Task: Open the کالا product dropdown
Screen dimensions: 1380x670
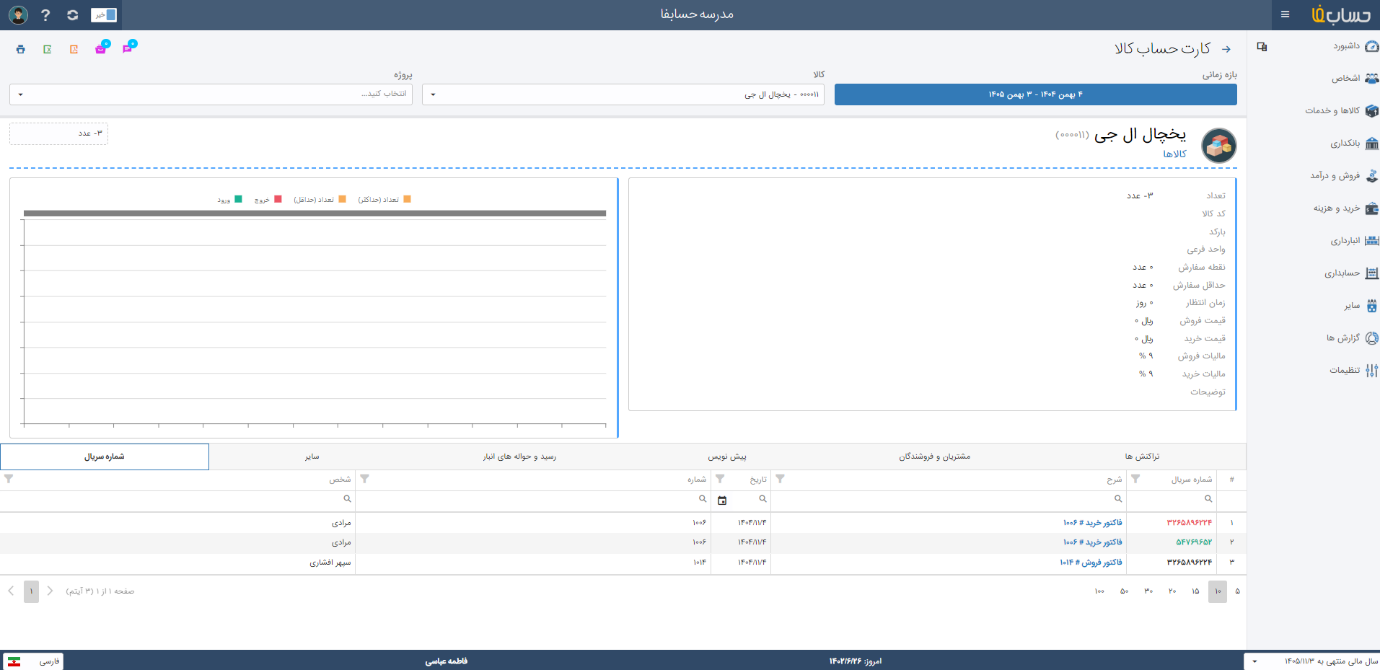Action: 624,94
